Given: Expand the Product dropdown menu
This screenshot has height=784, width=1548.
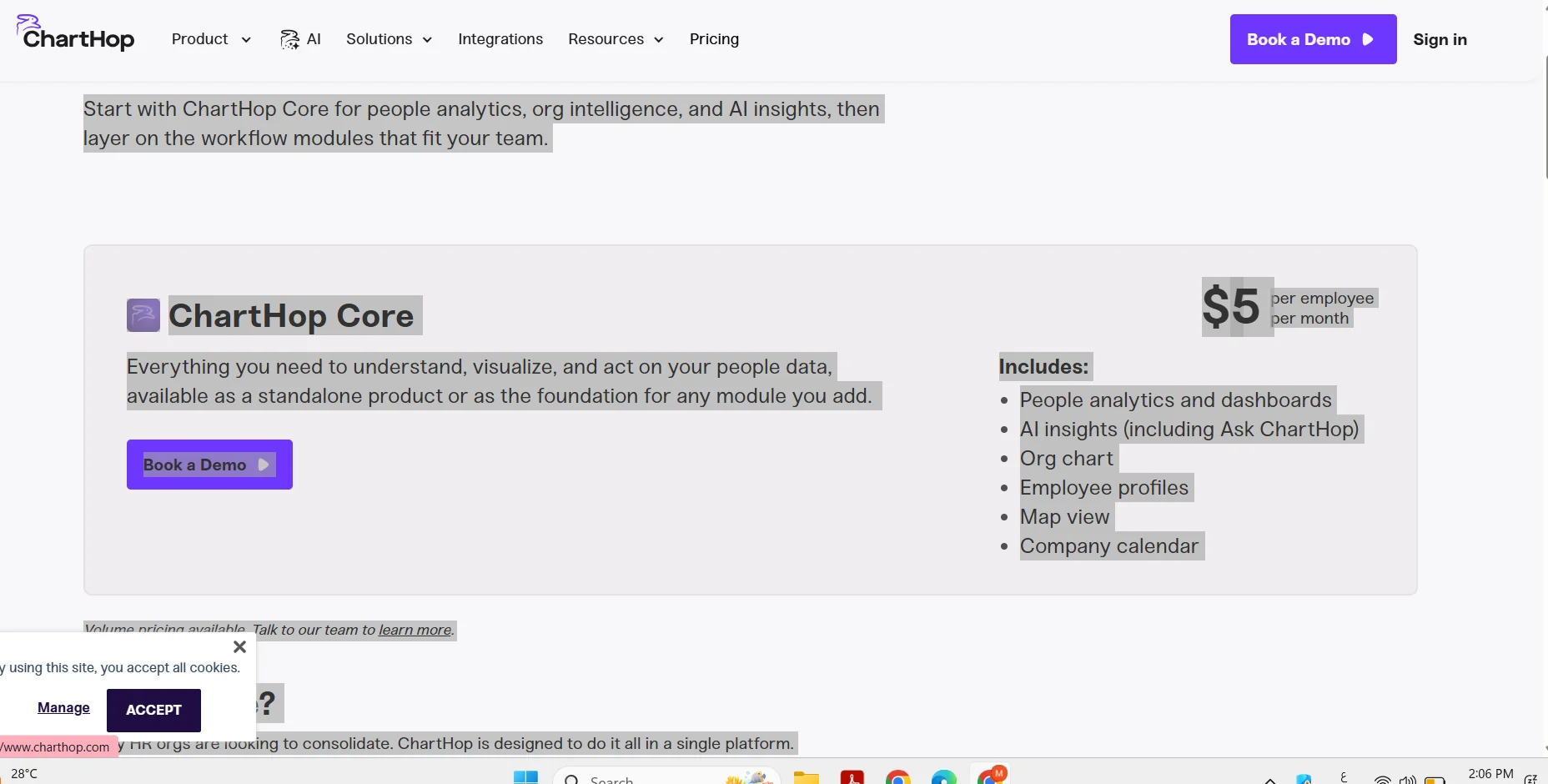Looking at the screenshot, I should click(x=211, y=39).
